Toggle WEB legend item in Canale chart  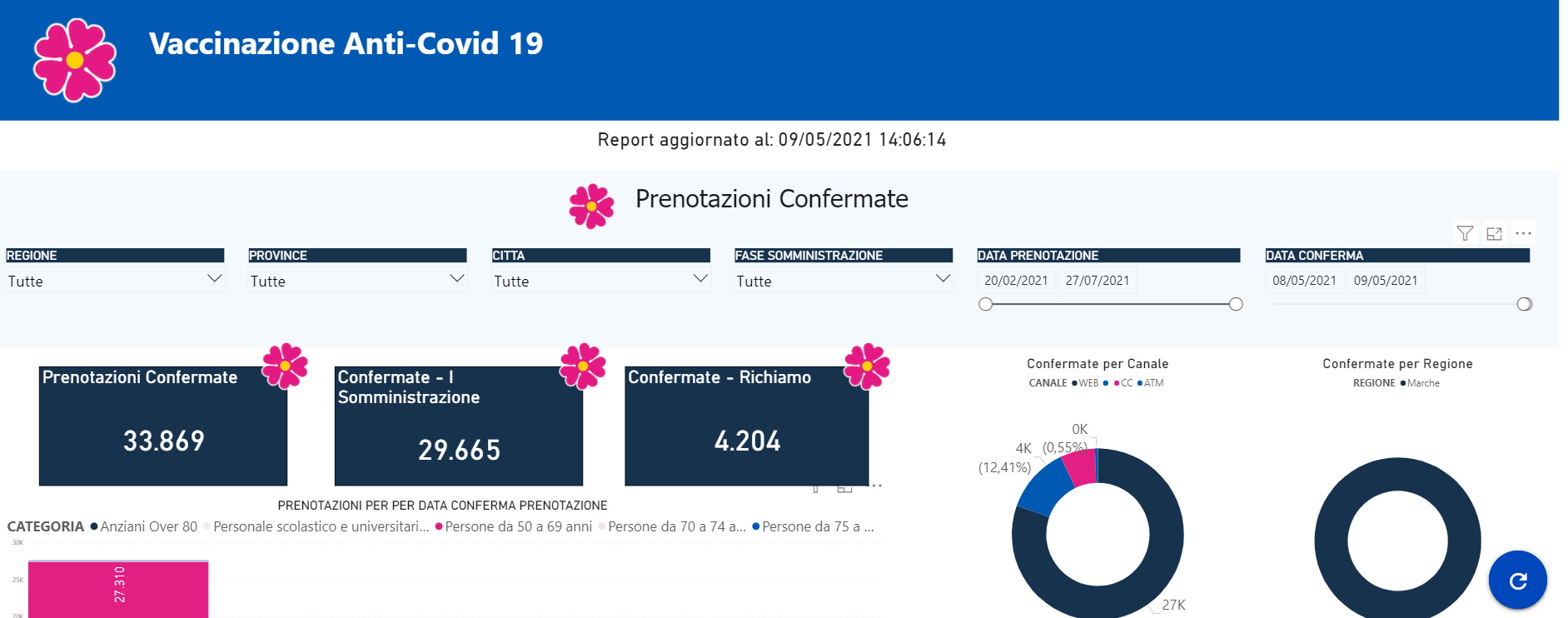point(1085,383)
